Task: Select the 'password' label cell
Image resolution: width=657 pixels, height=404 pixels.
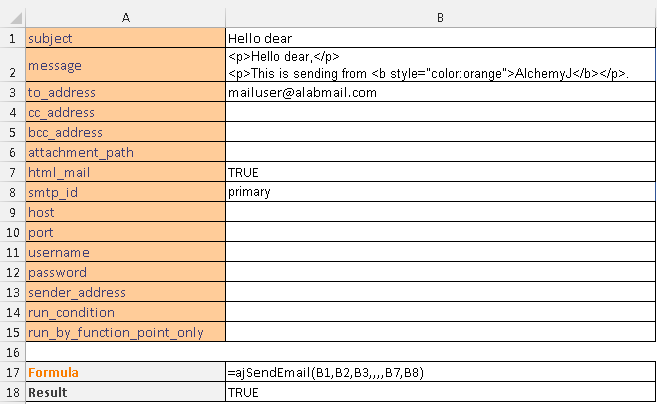Action: (125, 272)
